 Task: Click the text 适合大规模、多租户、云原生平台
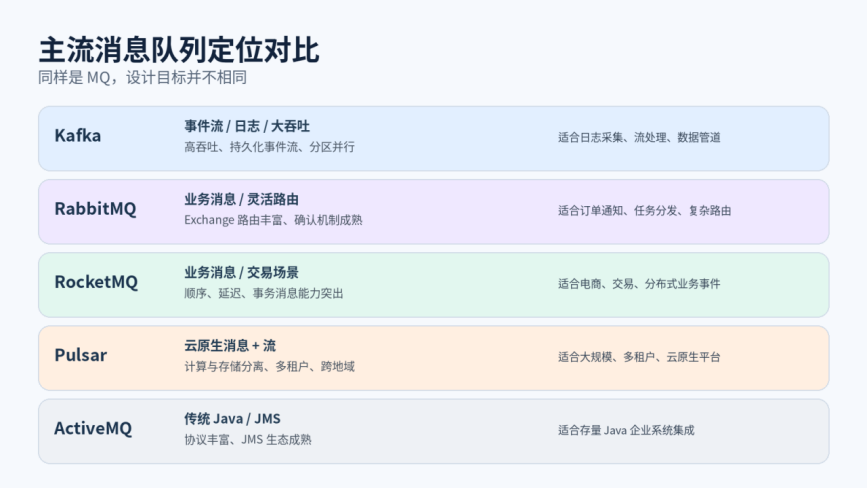[639, 357]
